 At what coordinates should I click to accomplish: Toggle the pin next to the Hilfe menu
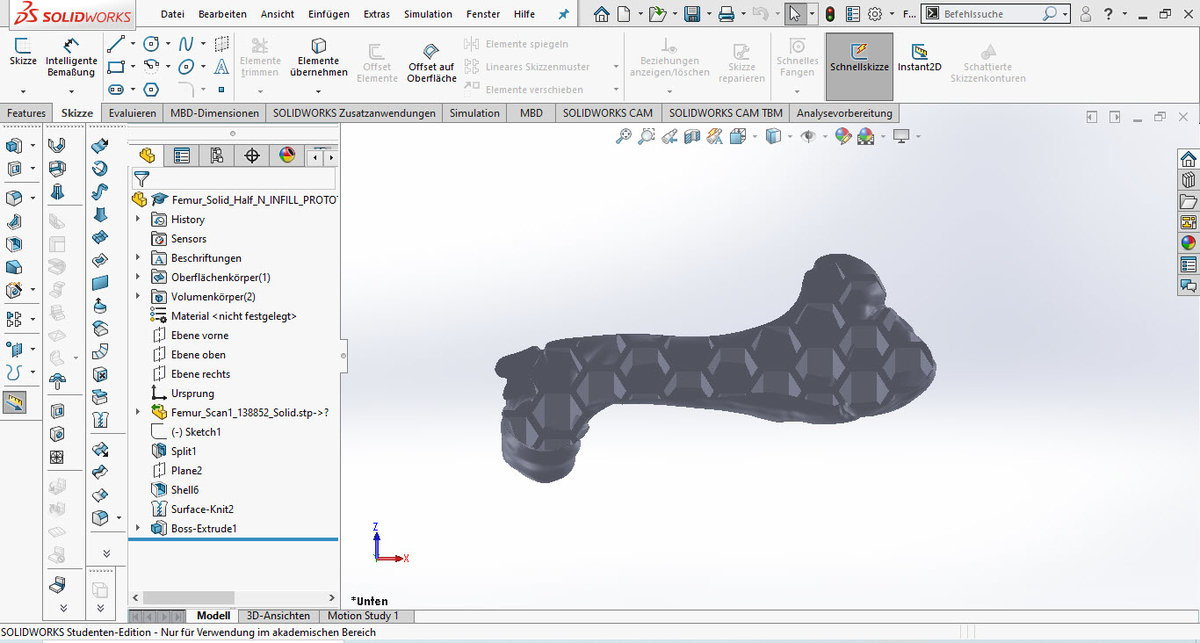click(x=564, y=14)
